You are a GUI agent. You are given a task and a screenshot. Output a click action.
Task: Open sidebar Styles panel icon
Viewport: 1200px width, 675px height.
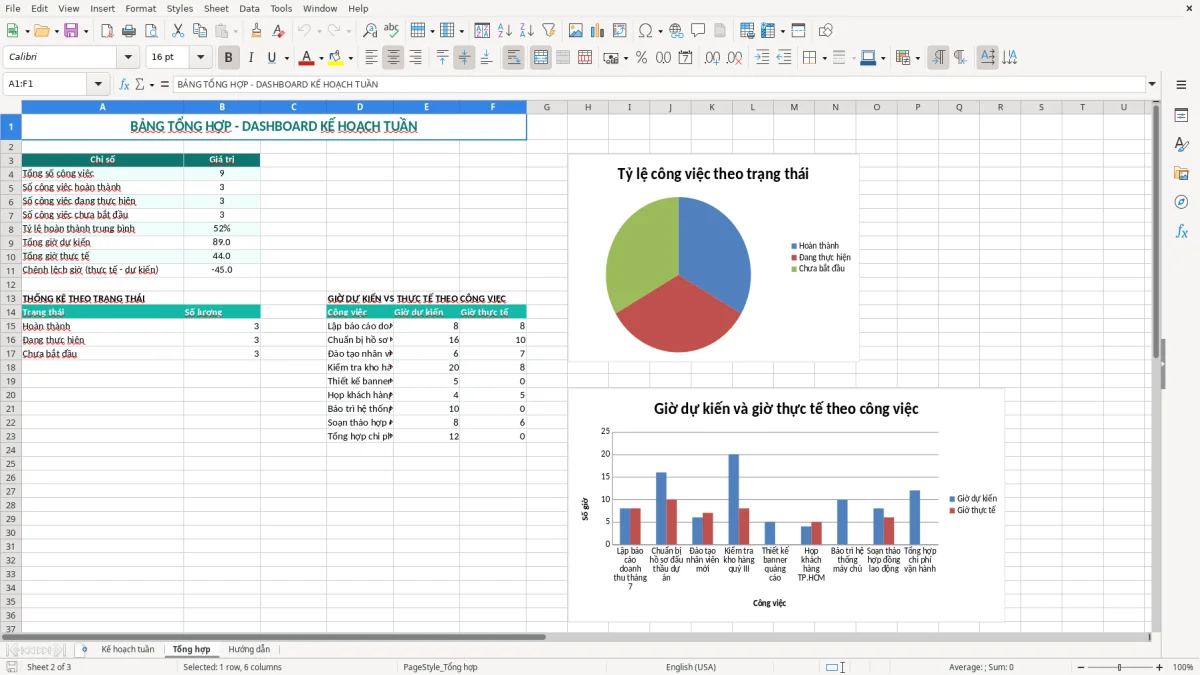tap(1181, 145)
